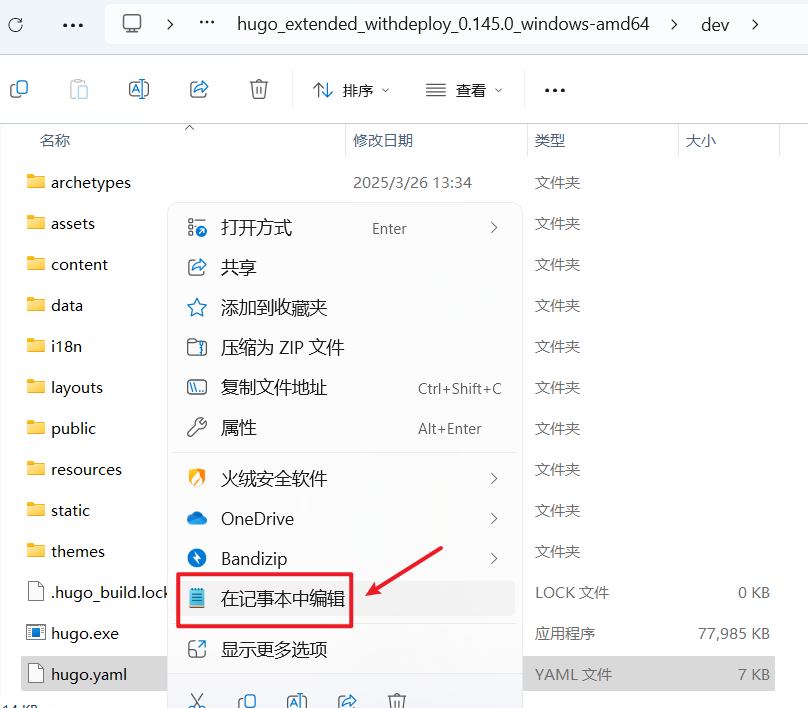Select 在记事本中编辑 from the context menu

click(282, 600)
